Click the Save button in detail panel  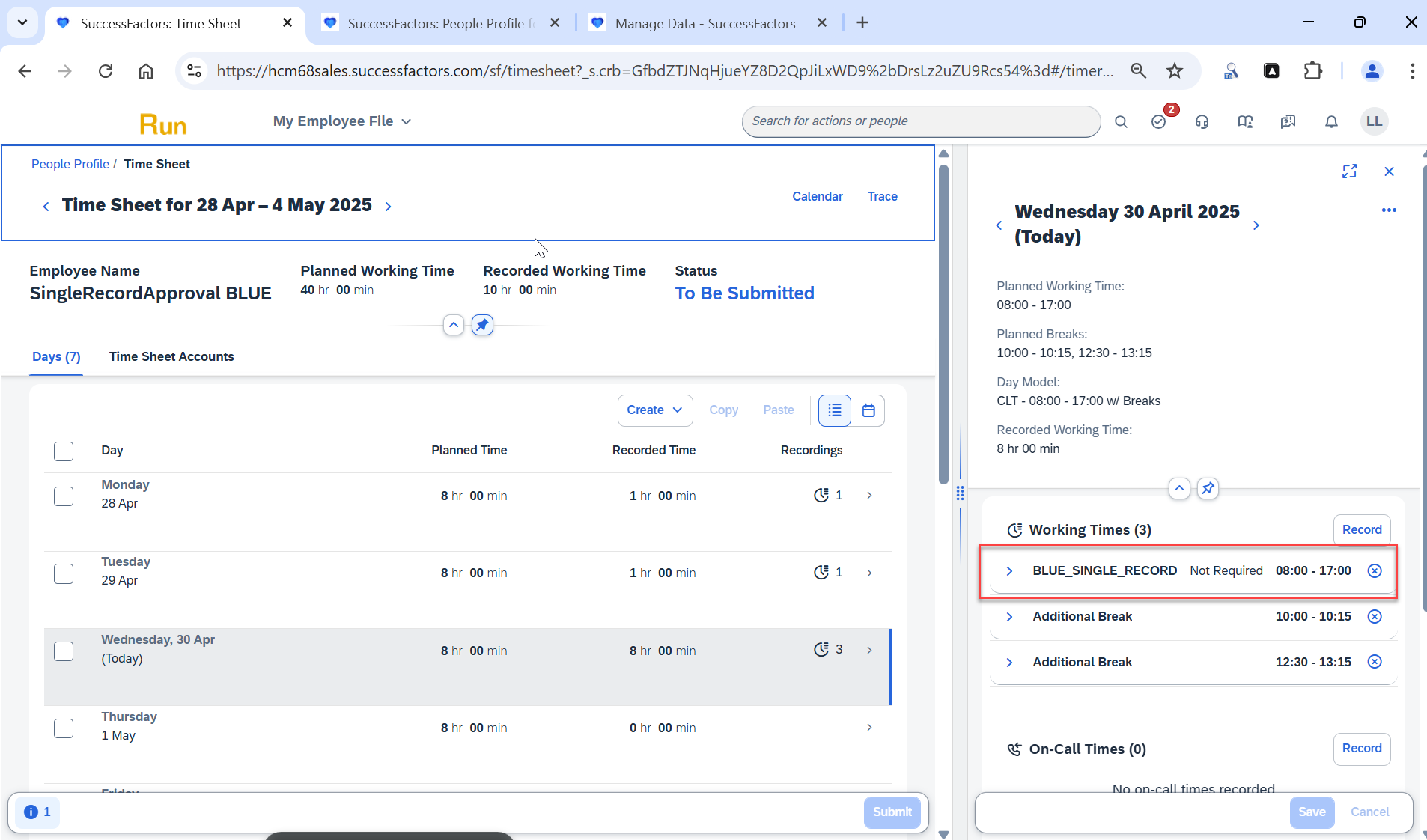click(1312, 812)
